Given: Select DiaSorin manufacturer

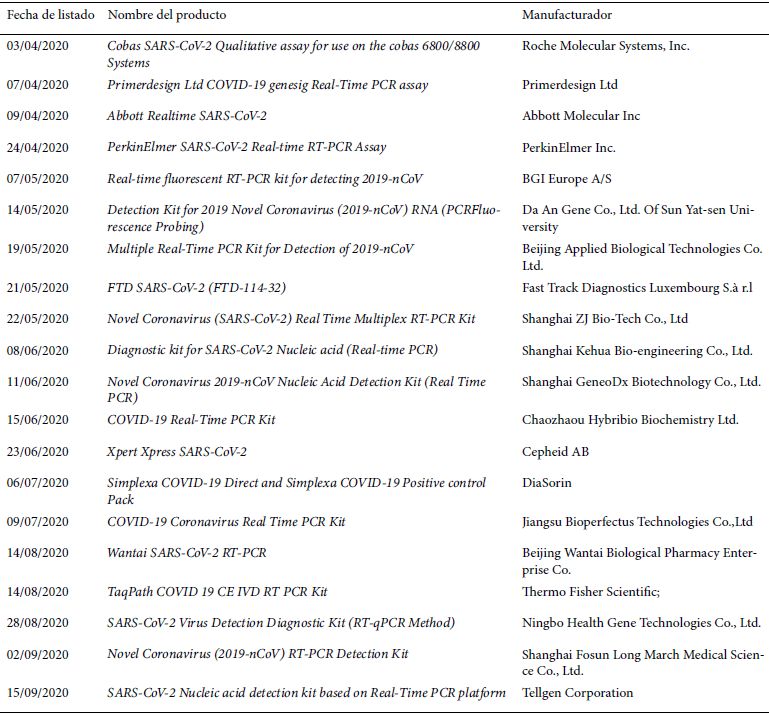Looking at the screenshot, I should click(x=547, y=483).
